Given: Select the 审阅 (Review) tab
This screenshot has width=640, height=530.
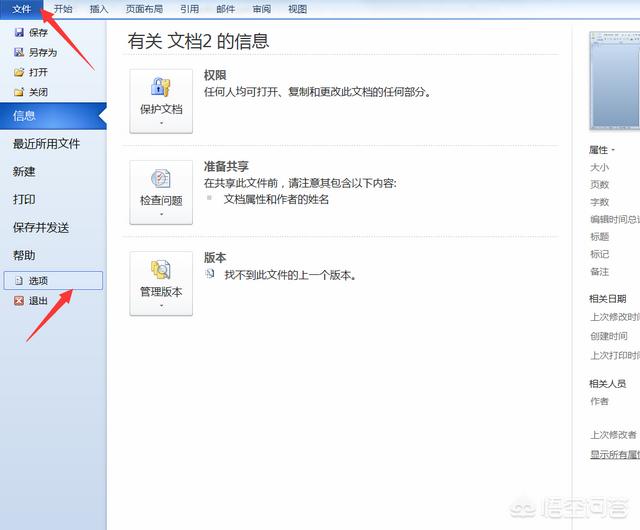Looking at the screenshot, I should (x=262, y=9).
